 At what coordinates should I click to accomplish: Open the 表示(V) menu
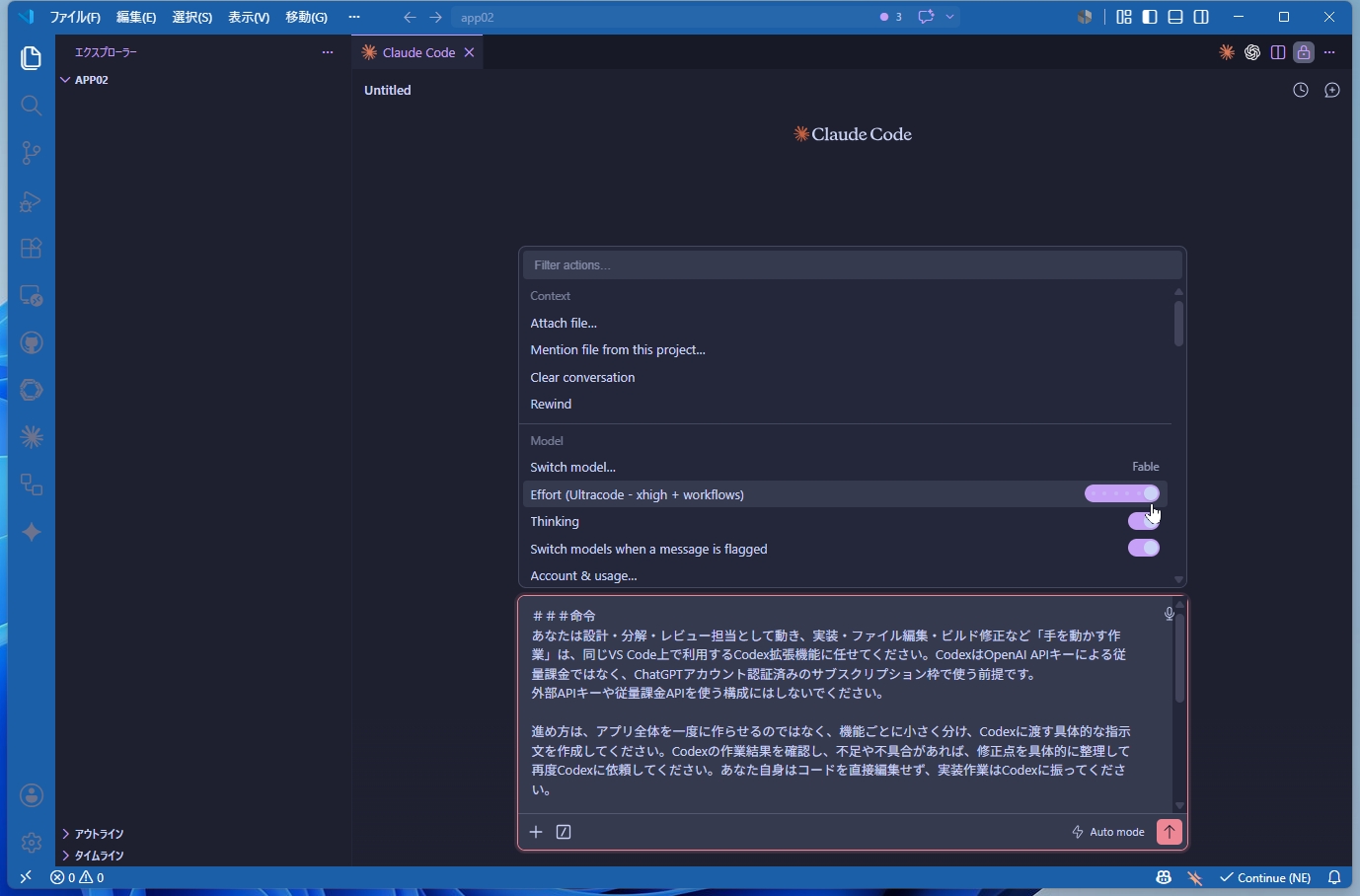point(249,17)
